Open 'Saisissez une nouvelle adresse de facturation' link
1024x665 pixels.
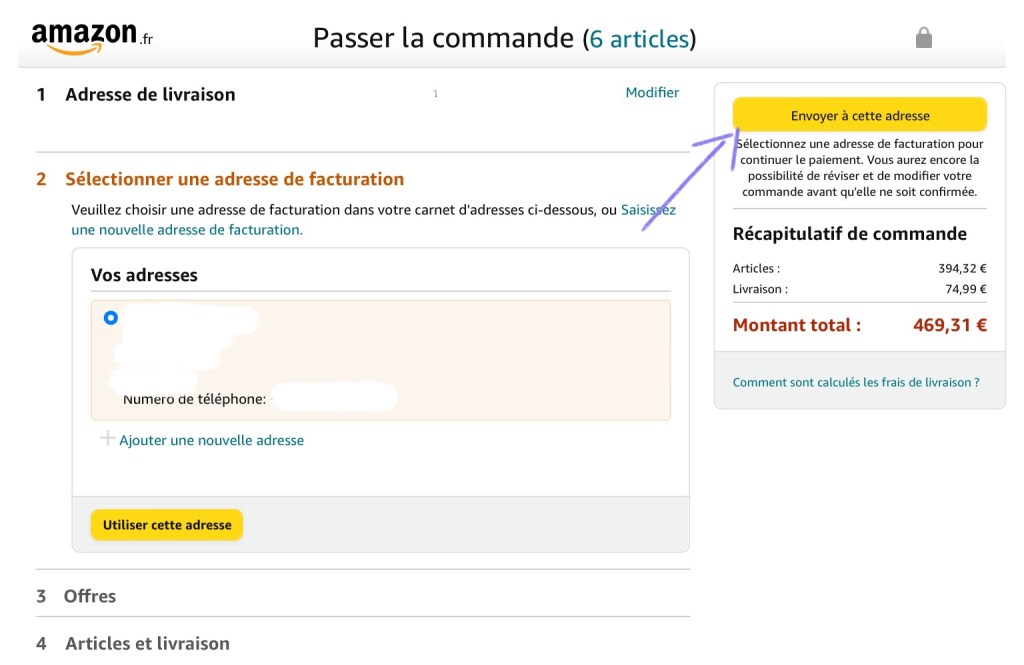tap(186, 230)
